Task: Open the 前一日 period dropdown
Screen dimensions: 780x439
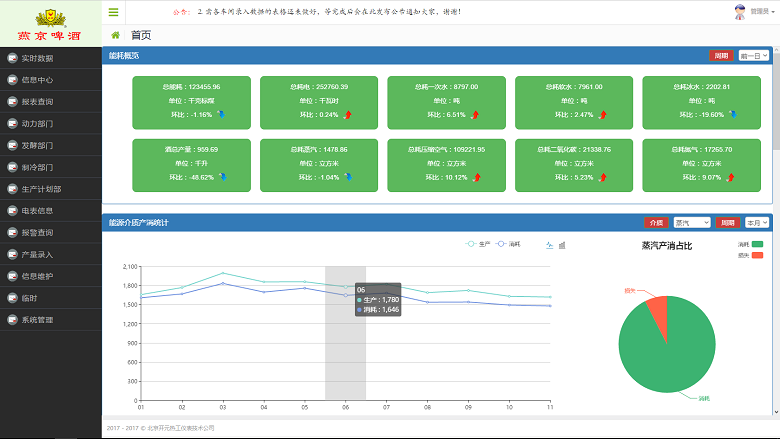Action: coord(754,56)
